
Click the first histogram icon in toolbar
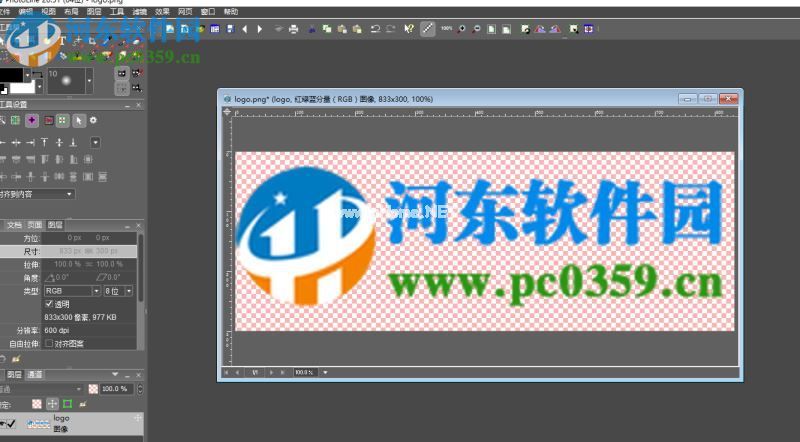[540, 29]
